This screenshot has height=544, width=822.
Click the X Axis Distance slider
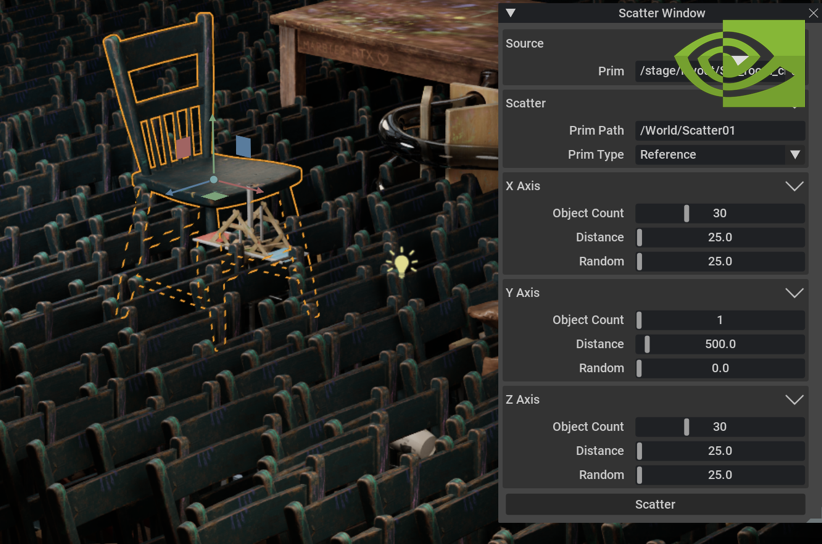point(720,237)
